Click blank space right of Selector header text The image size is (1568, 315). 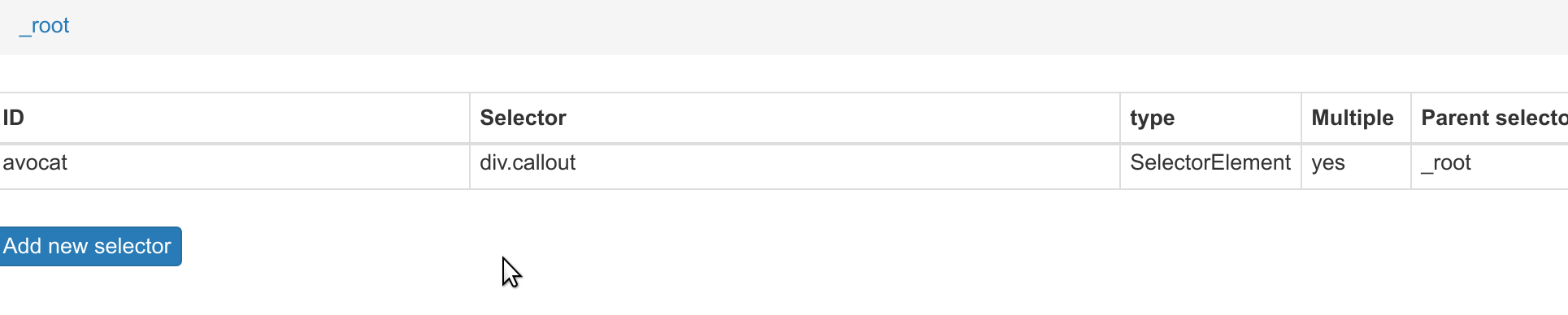pyautogui.click(x=841, y=119)
